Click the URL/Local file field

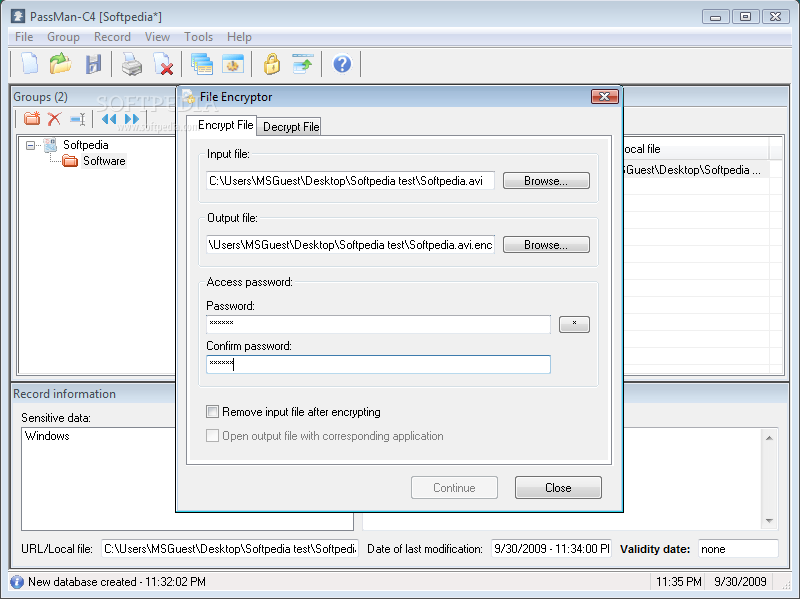[x=230, y=549]
